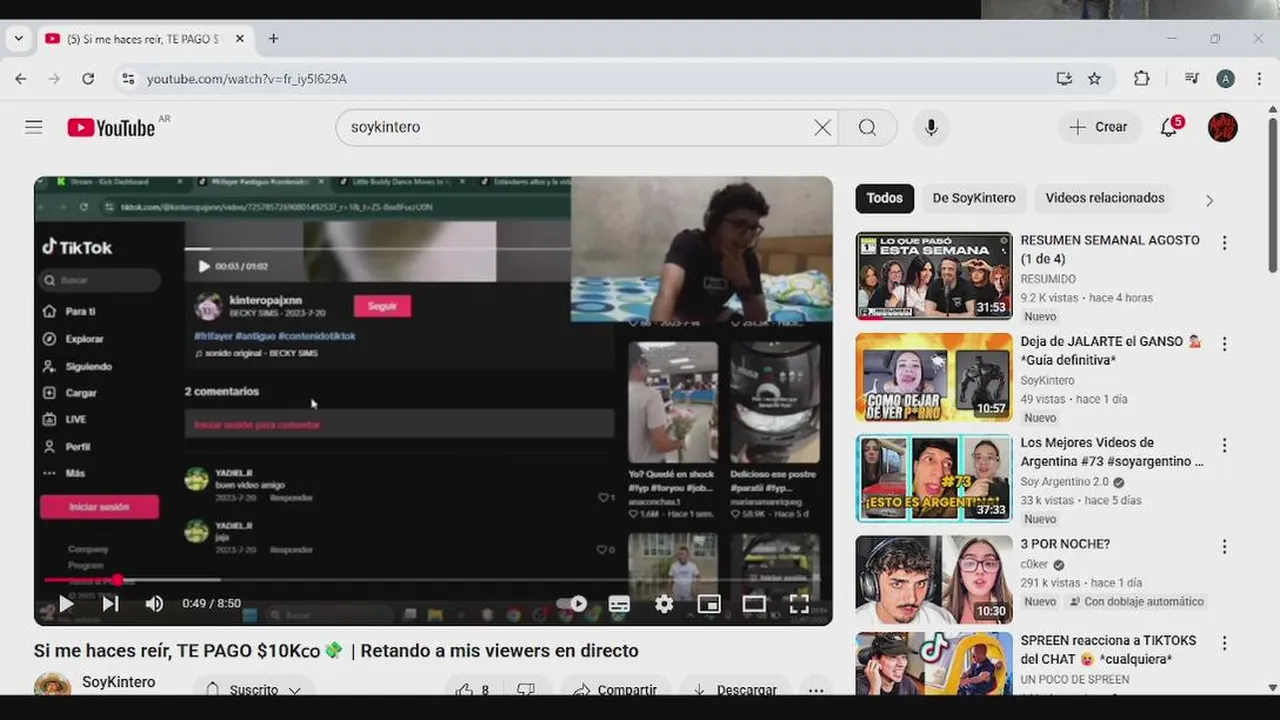
Task: Open options for RESUMEN SEMANAL video
Action: click(x=1224, y=243)
